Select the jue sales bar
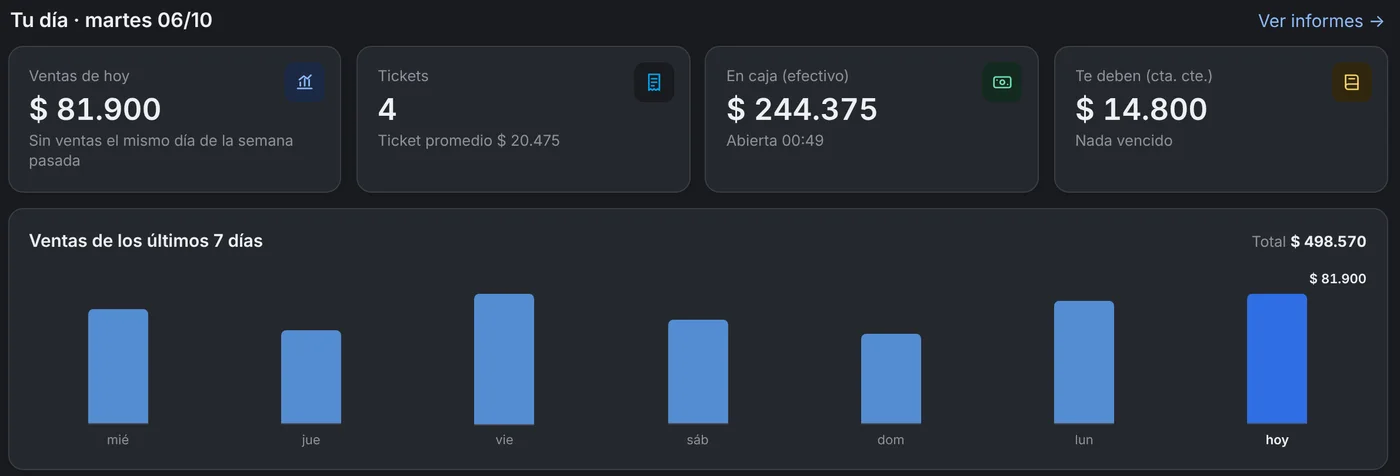 point(311,377)
